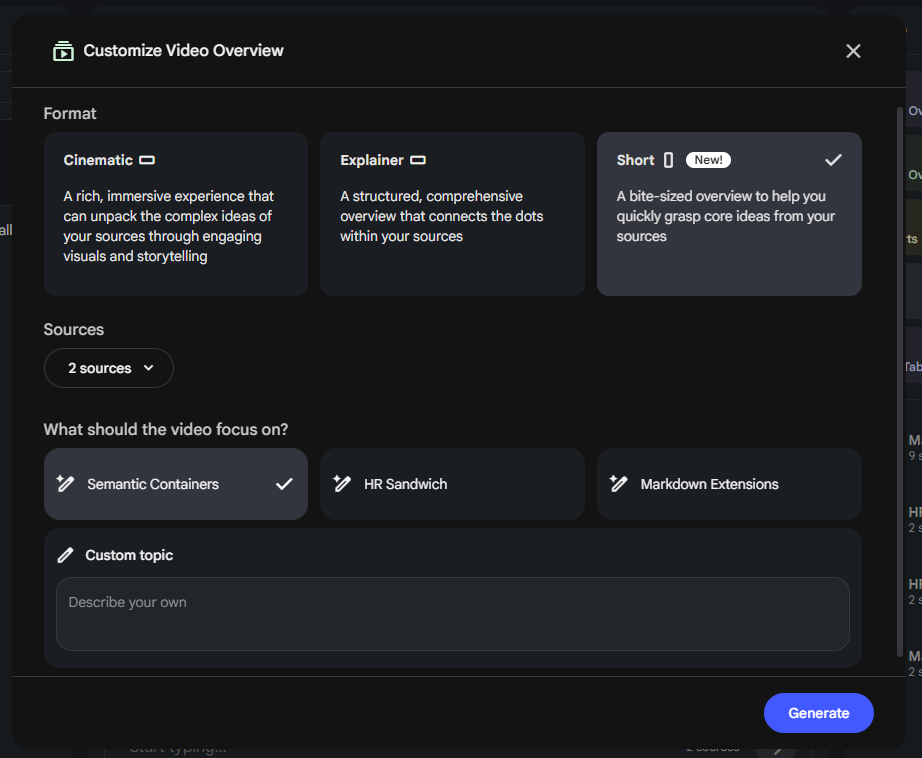Click the video overview icon beside the title

pyautogui.click(x=63, y=51)
